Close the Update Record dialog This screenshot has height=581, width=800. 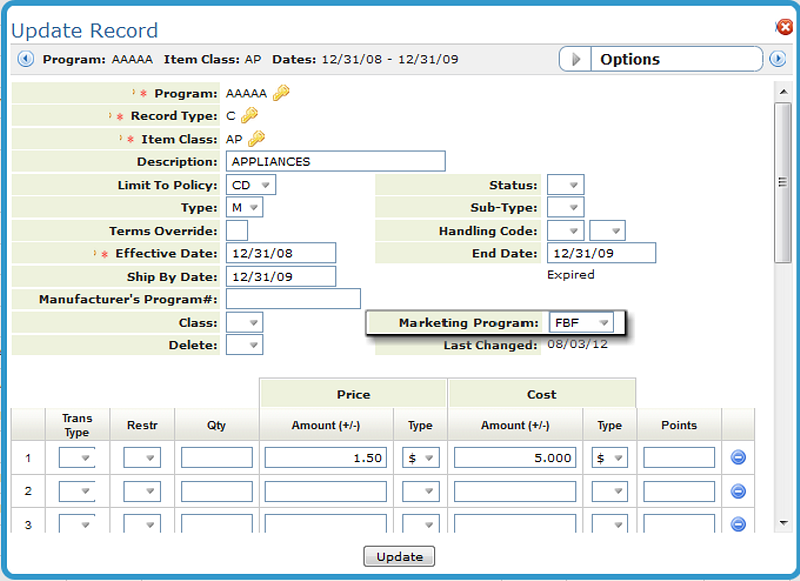point(784,28)
